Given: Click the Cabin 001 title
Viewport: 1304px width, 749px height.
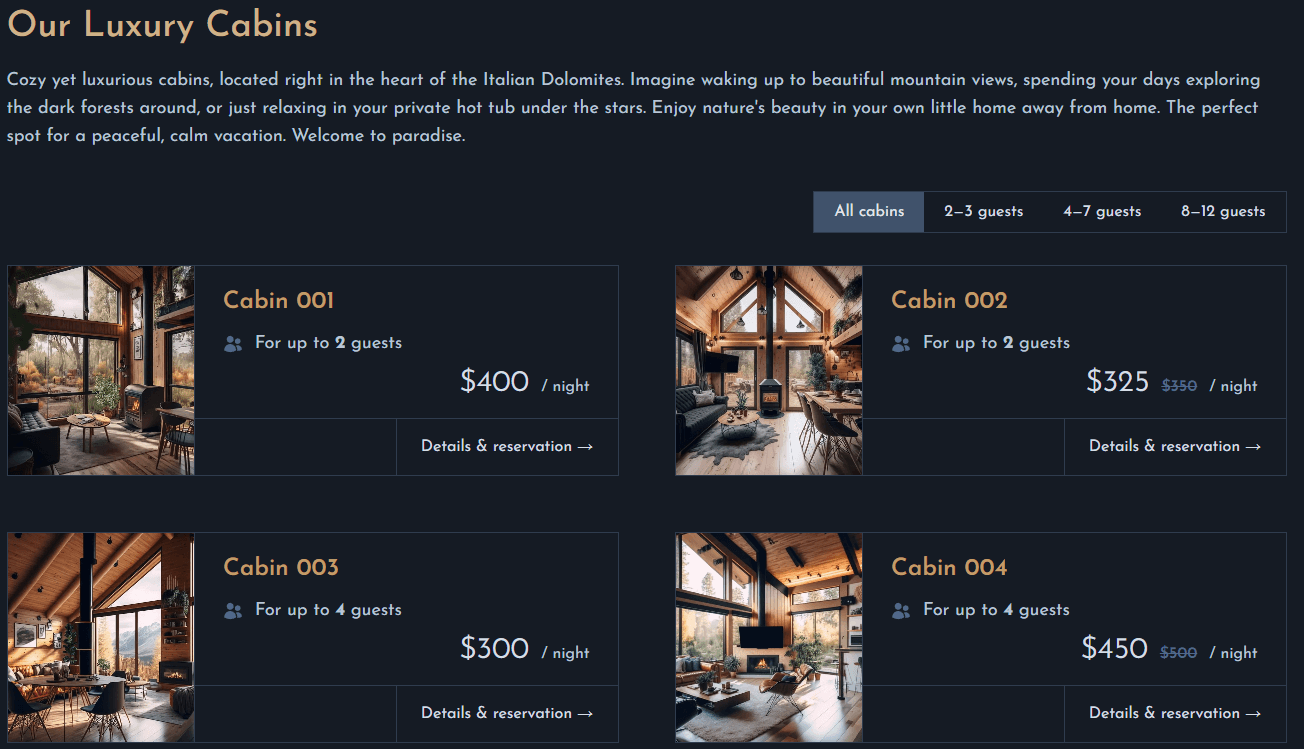Looking at the screenshot, I should (279, 300).
